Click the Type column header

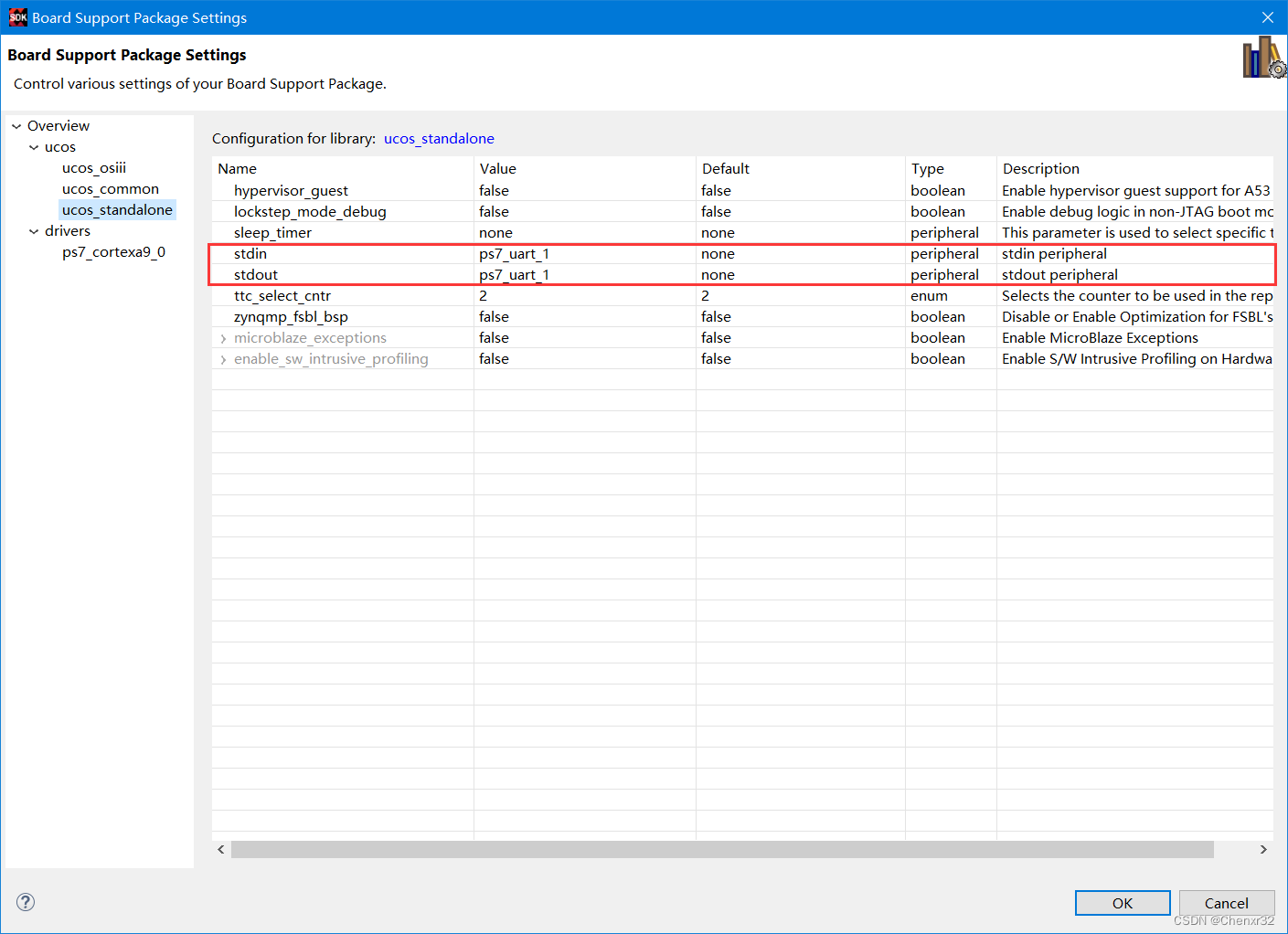point(951,169)
